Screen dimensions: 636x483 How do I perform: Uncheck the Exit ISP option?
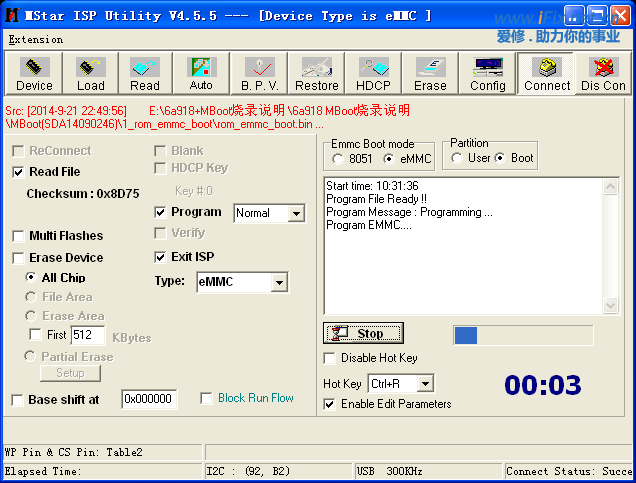pyautogui.click(x=161, y=257)
